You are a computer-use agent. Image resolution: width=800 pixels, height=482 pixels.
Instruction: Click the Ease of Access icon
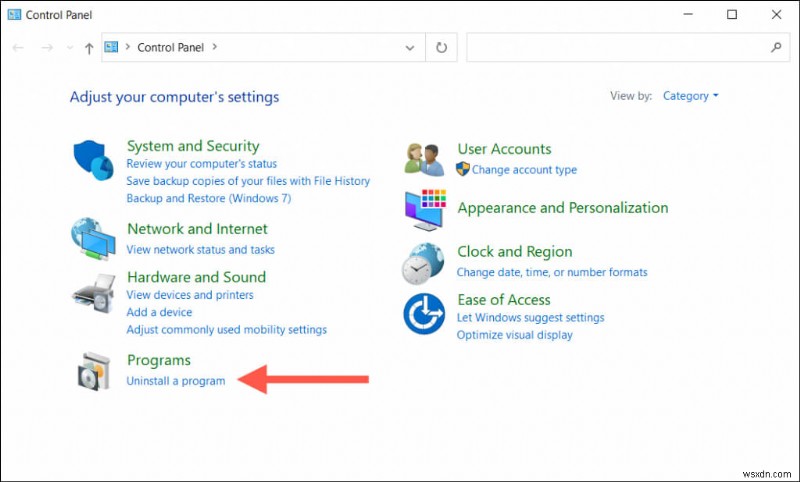click(423, 314)
